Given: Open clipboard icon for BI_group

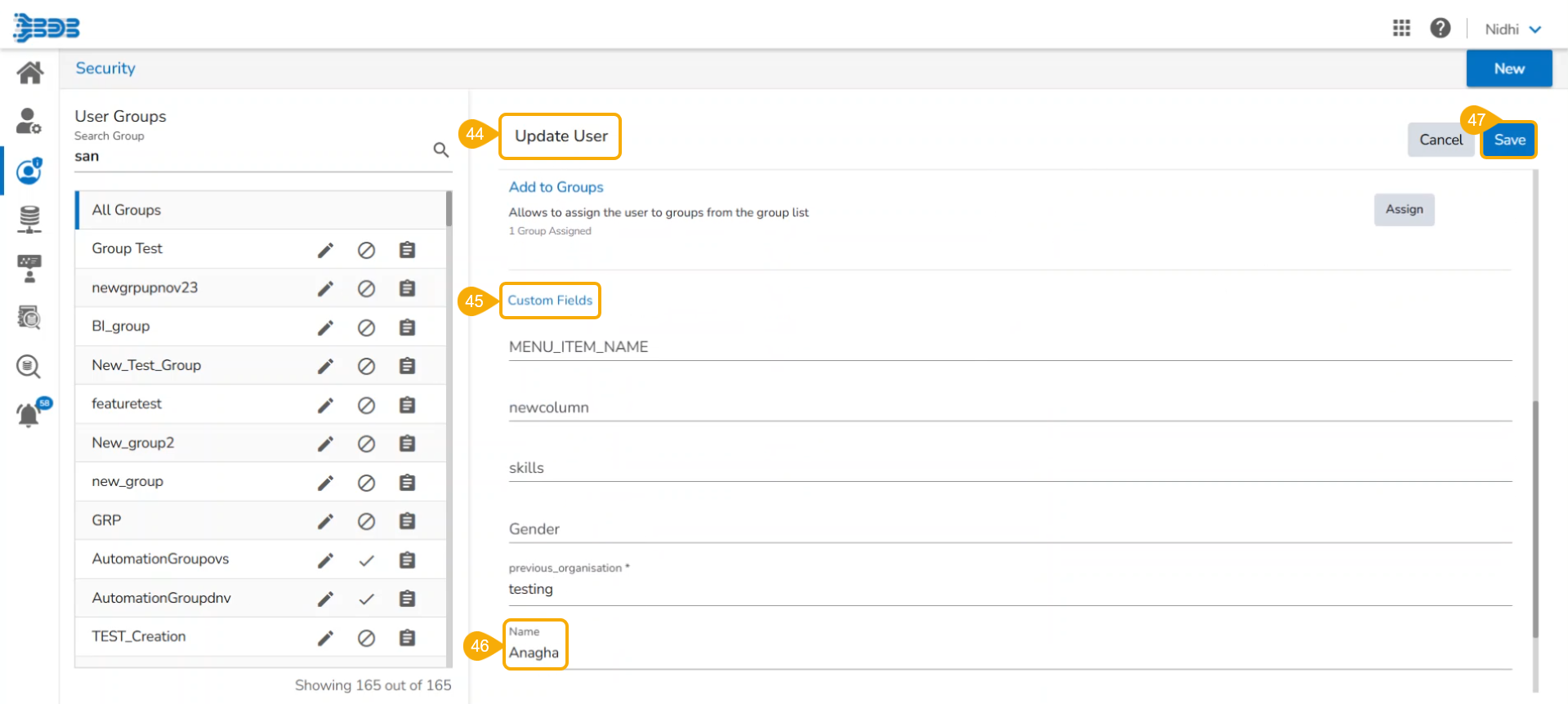Looking at the screenshot, I should [407, 327].
